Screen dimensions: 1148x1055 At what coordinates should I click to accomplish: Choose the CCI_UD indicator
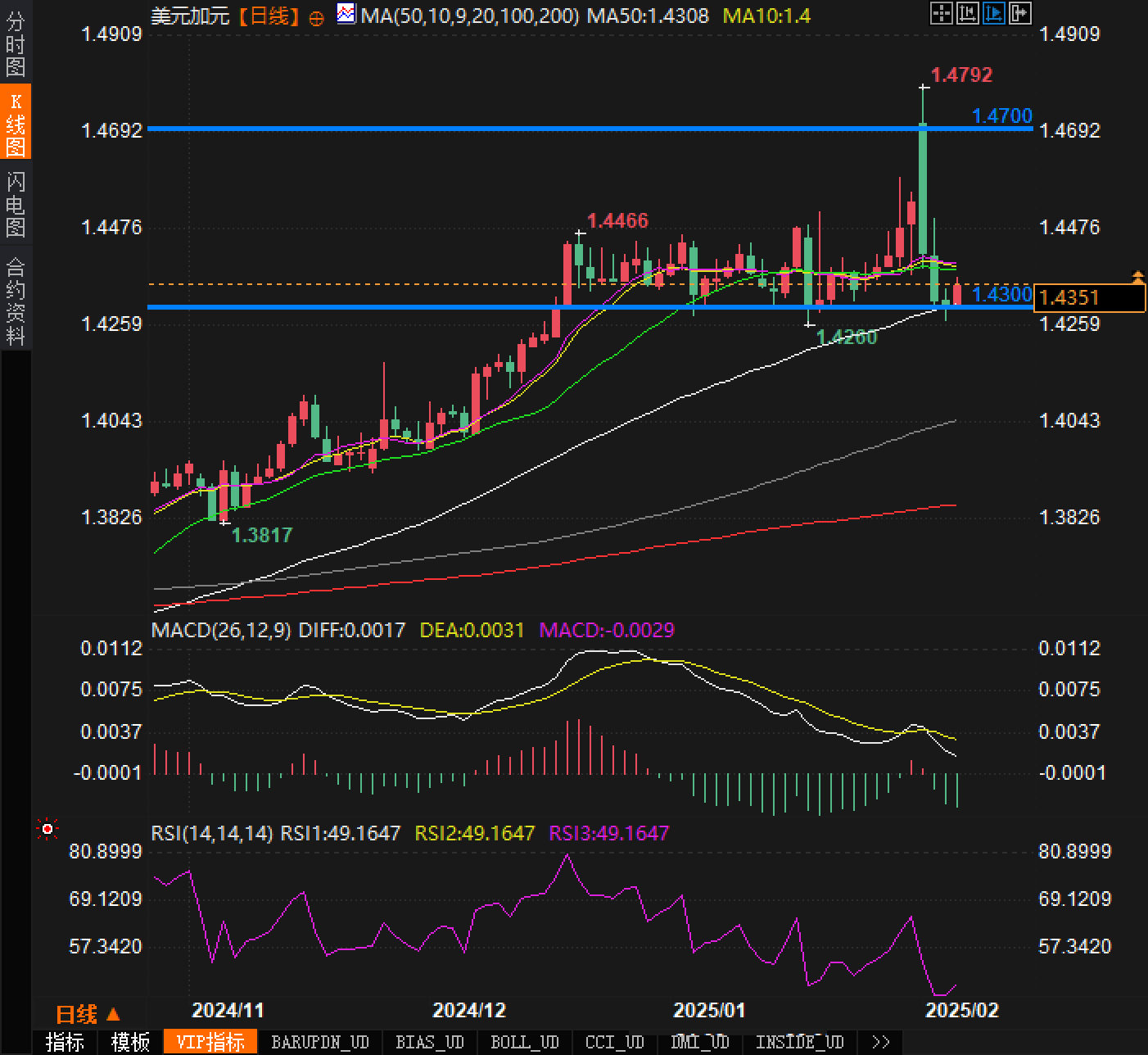615,1042
